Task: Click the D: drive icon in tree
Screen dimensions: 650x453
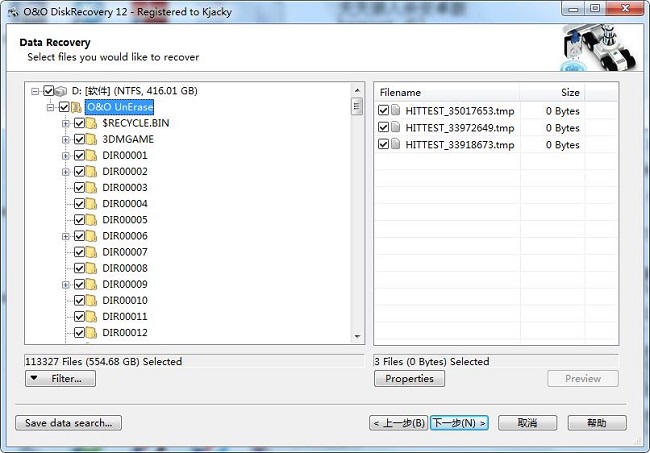Action: (61, 90)
